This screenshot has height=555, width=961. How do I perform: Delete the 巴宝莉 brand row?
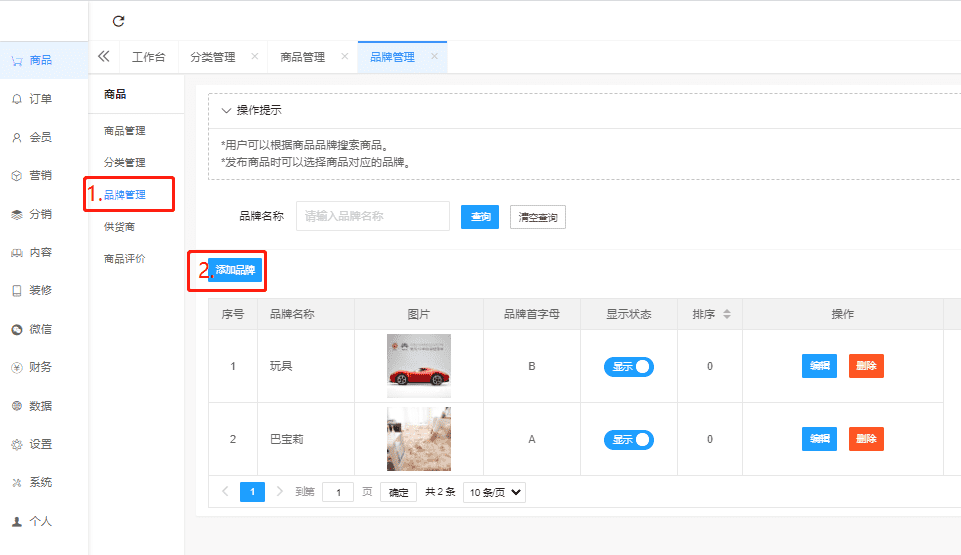point(866,439)
